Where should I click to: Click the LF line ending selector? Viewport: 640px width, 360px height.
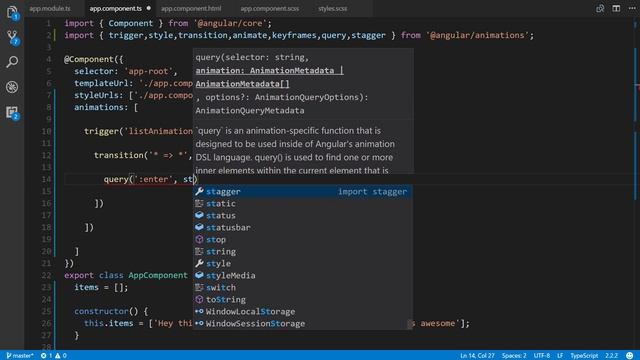[560, 356]
